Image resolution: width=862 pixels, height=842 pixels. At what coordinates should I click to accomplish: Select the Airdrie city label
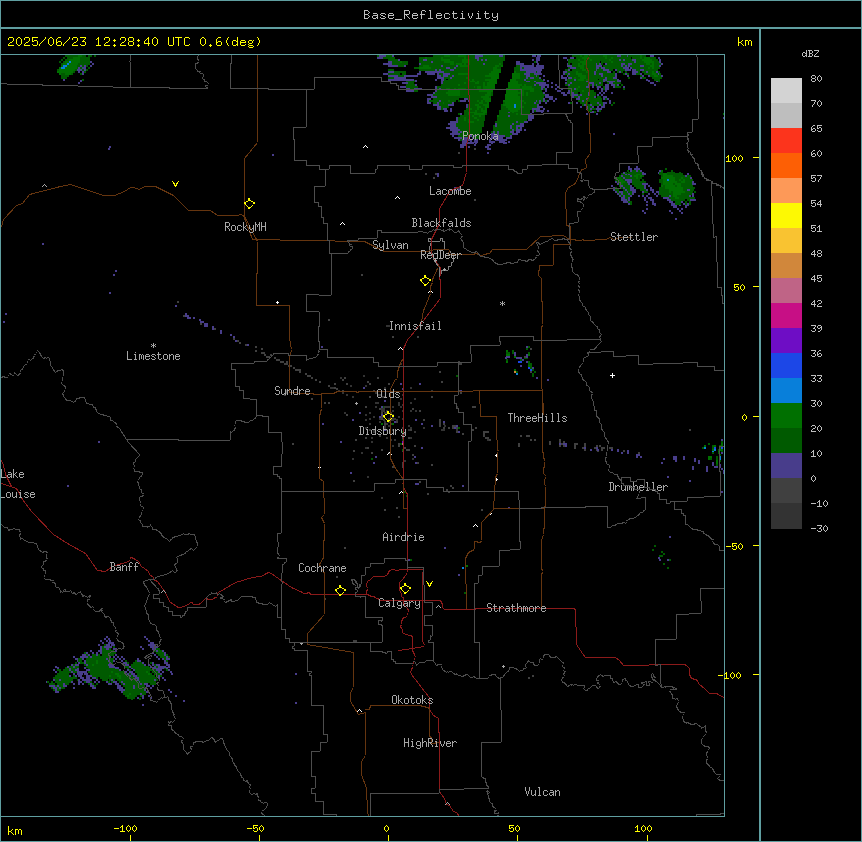pyautogui.click(x=403, y=537)
